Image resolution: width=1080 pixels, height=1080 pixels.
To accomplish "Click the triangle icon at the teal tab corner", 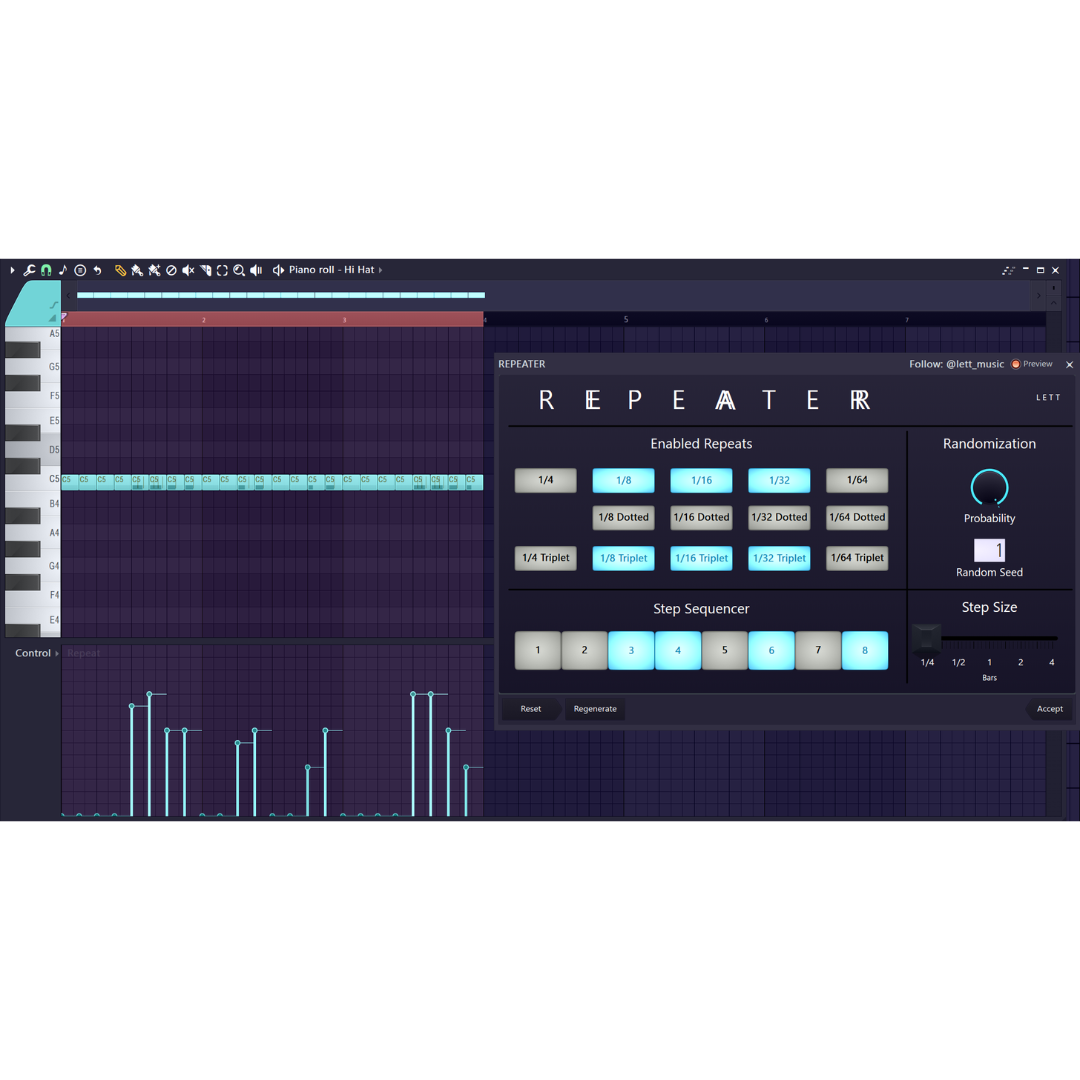I will pos(53,318).
